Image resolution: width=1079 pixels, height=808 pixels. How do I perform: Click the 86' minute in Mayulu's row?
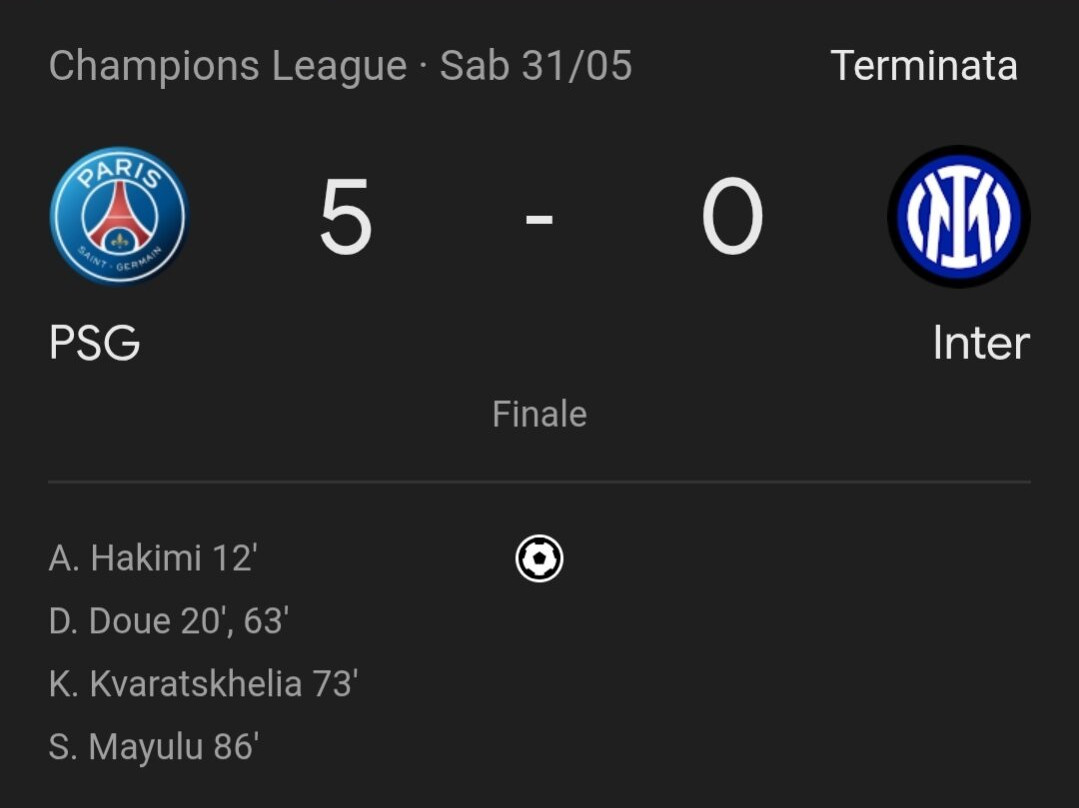[x=236, y=747]
